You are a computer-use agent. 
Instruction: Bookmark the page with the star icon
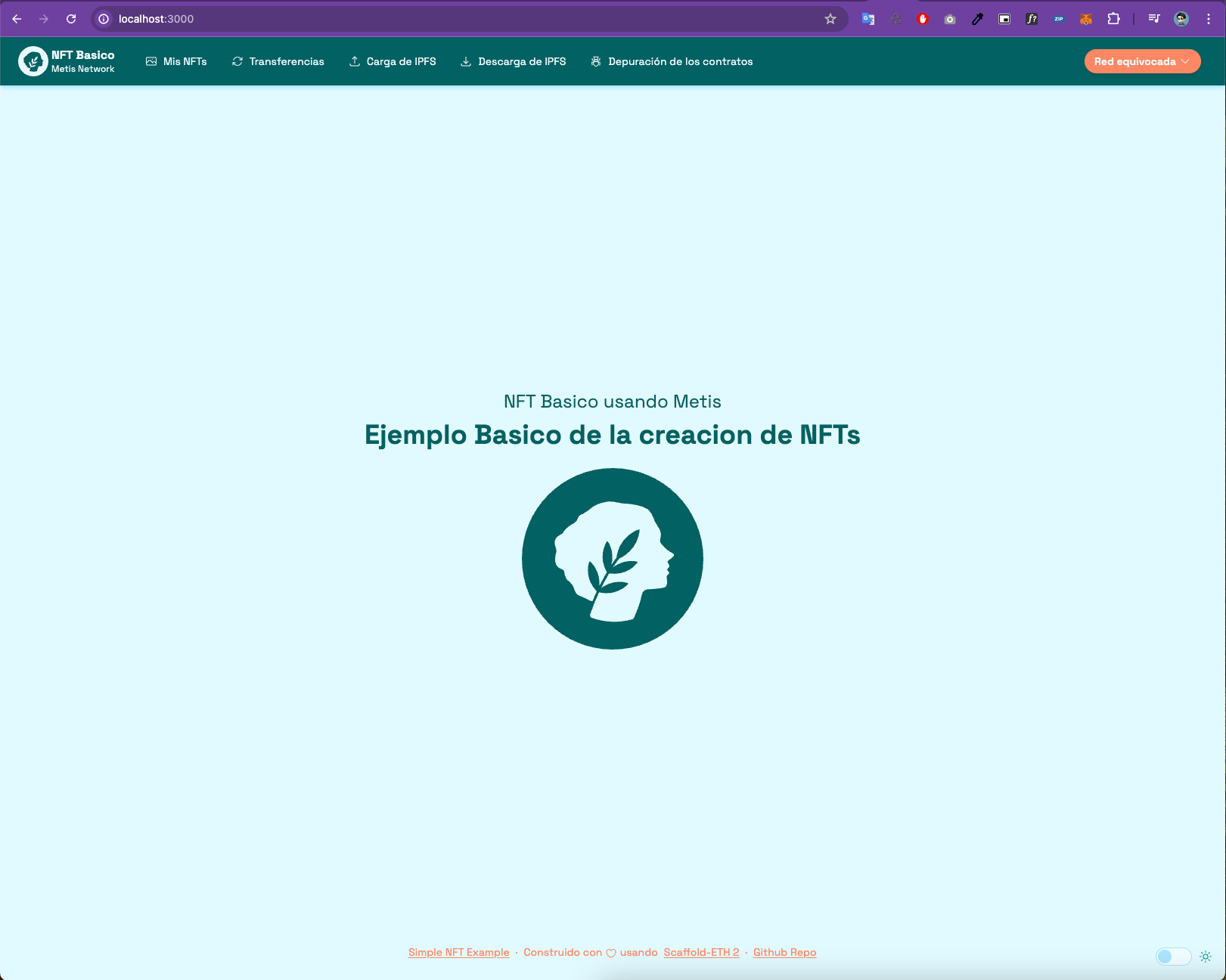(x=830, y=19)
